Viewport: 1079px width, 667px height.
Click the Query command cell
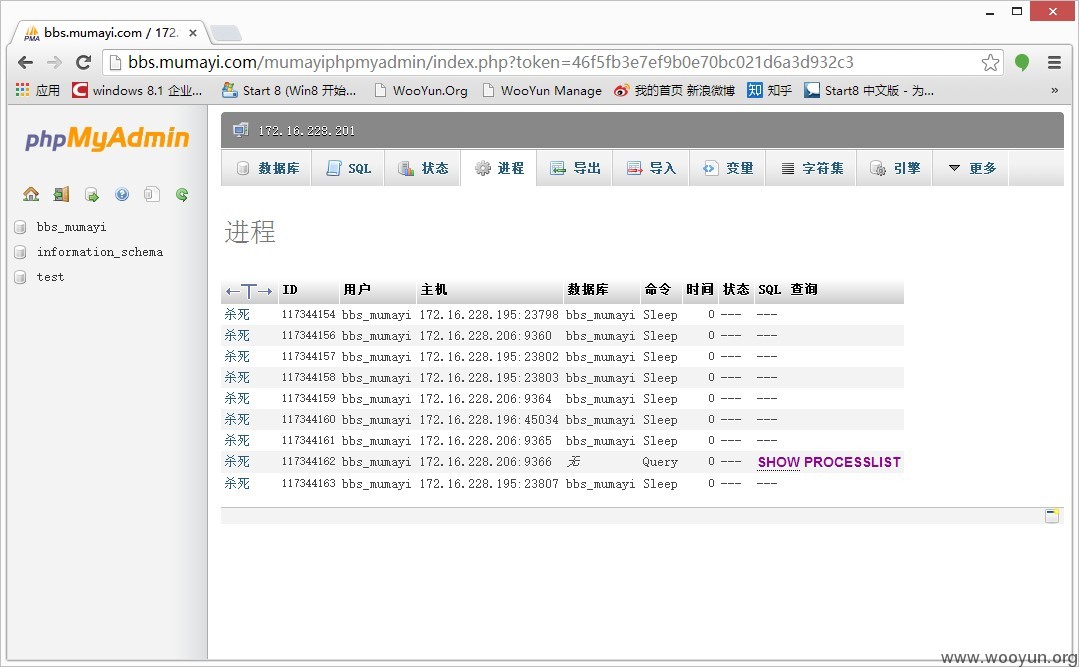point(660,462)
